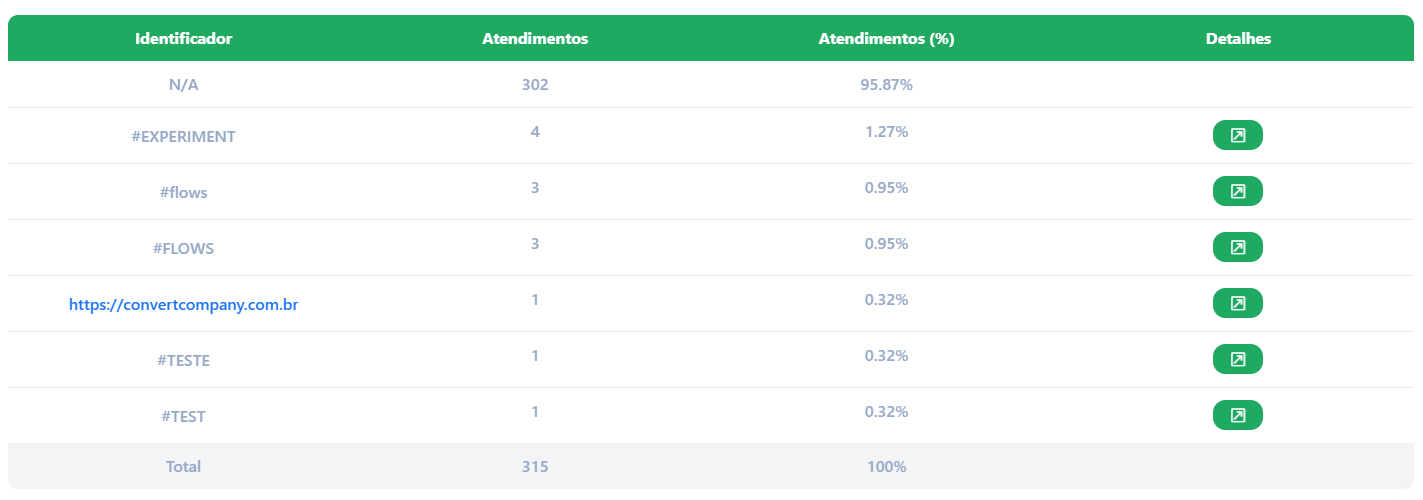
Task: Select the Total row label
Action: tap(183, 466)
